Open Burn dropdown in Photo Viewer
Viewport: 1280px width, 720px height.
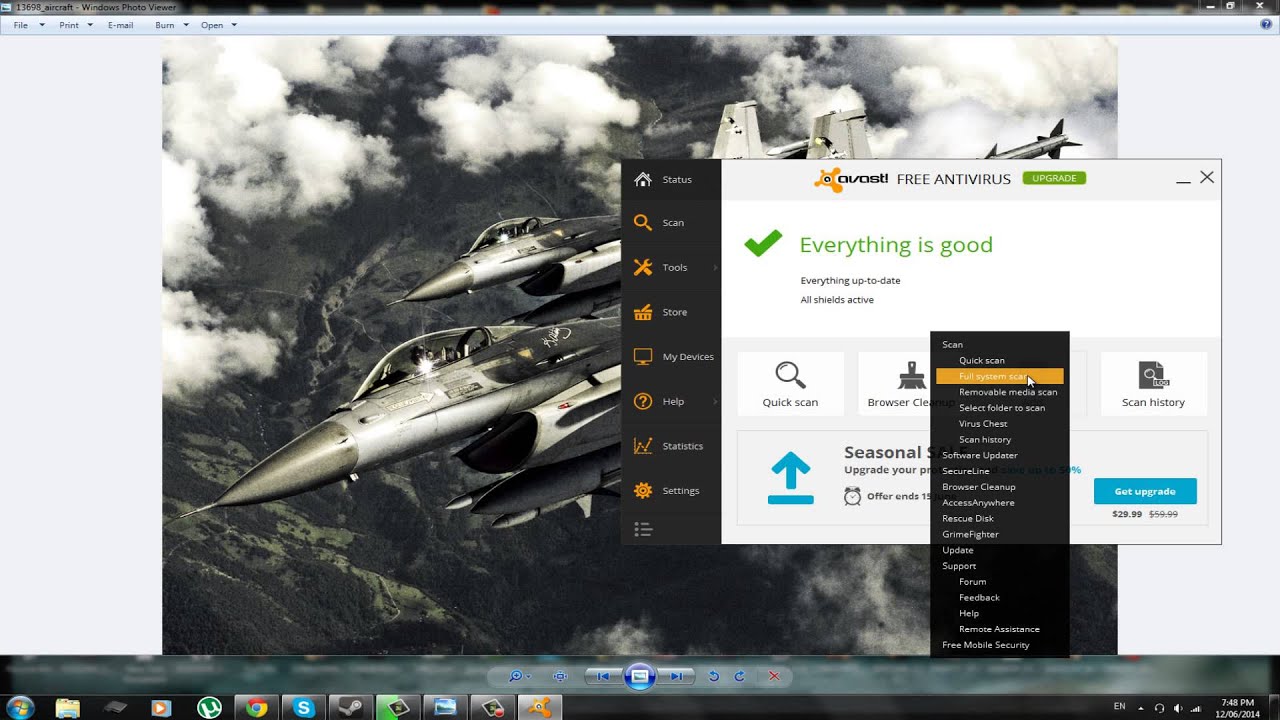pyautogui.click(x=171, y=25)
